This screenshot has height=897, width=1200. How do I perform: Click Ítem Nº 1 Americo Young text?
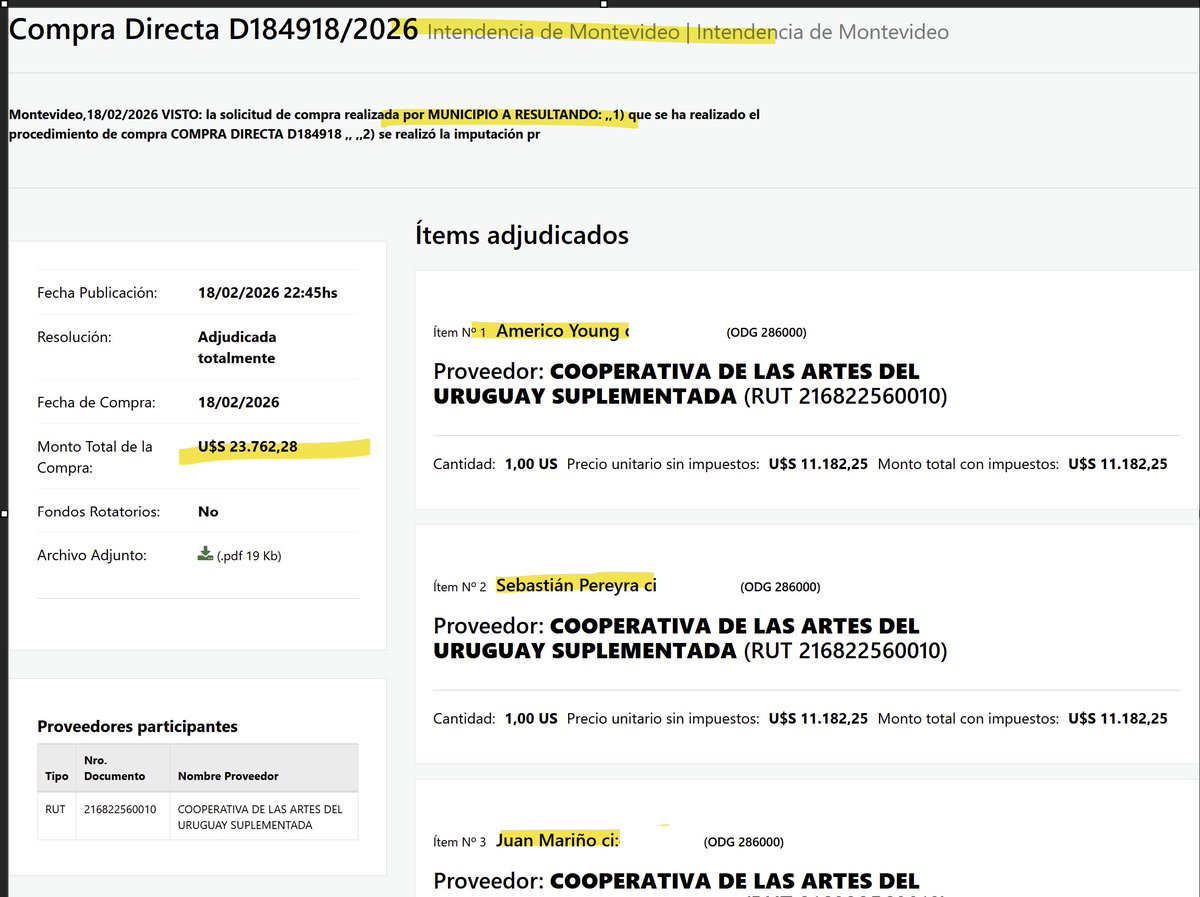pyautogui.click(x=532, y=331)
